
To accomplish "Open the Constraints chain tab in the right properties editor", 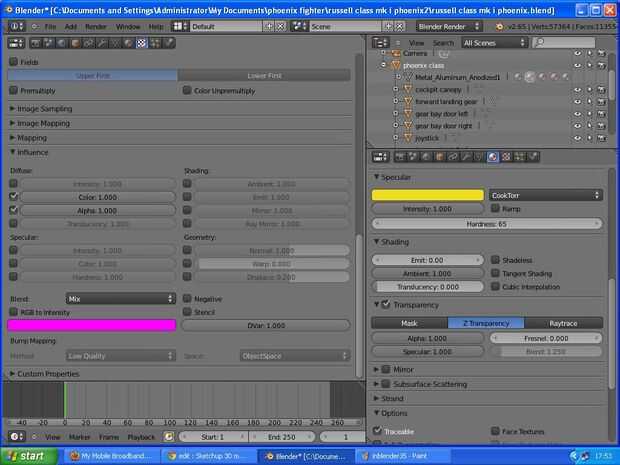I will tap(453, 157).
